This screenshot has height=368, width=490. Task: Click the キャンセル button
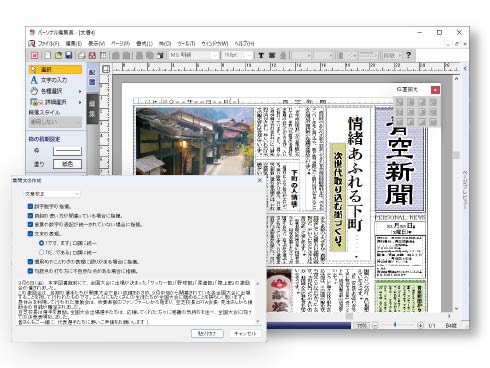[245, 333]
